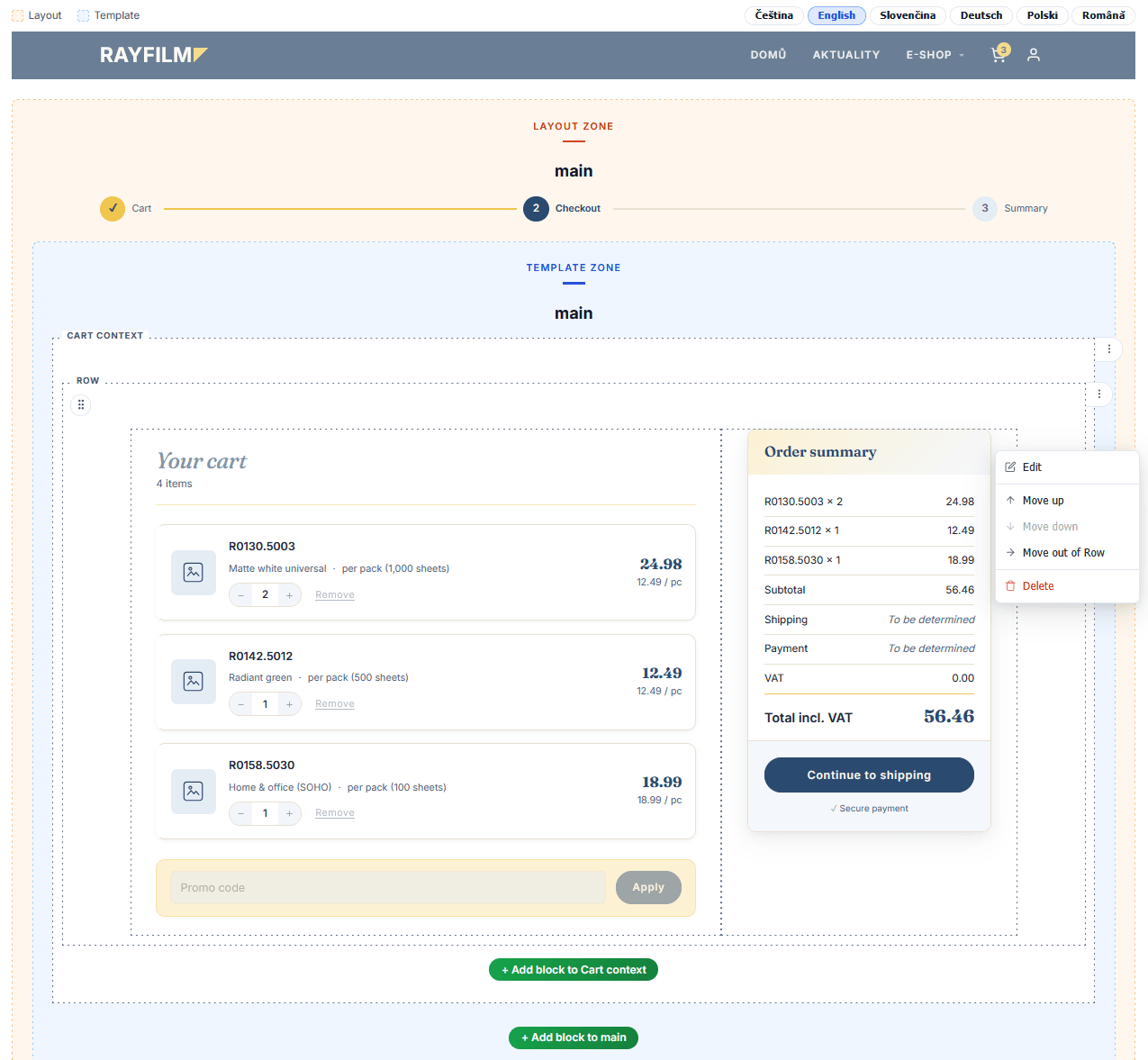Choose Move up in the context menu
The height and width of the screenshot is (1060, 1148).
pyautogui.click(x=1067, y=501)
